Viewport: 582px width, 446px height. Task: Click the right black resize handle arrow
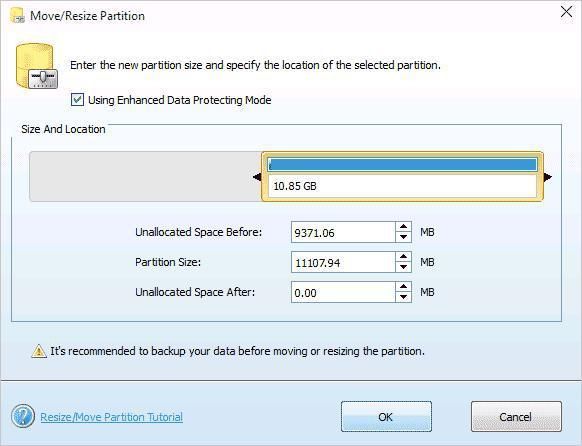[x=548, y=177]
